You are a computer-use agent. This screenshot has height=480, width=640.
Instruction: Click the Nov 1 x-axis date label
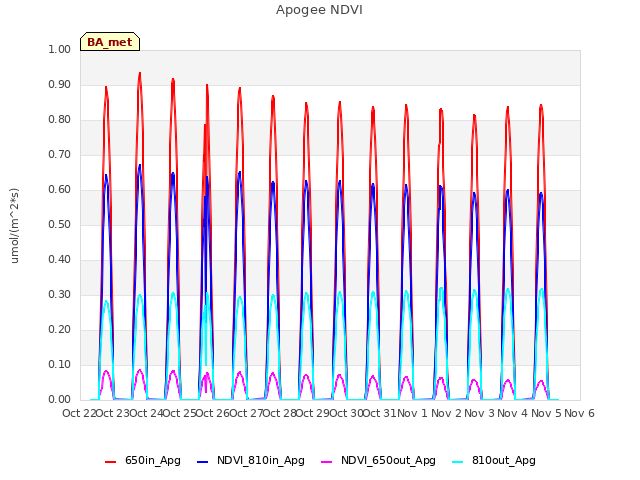point(413,413)
